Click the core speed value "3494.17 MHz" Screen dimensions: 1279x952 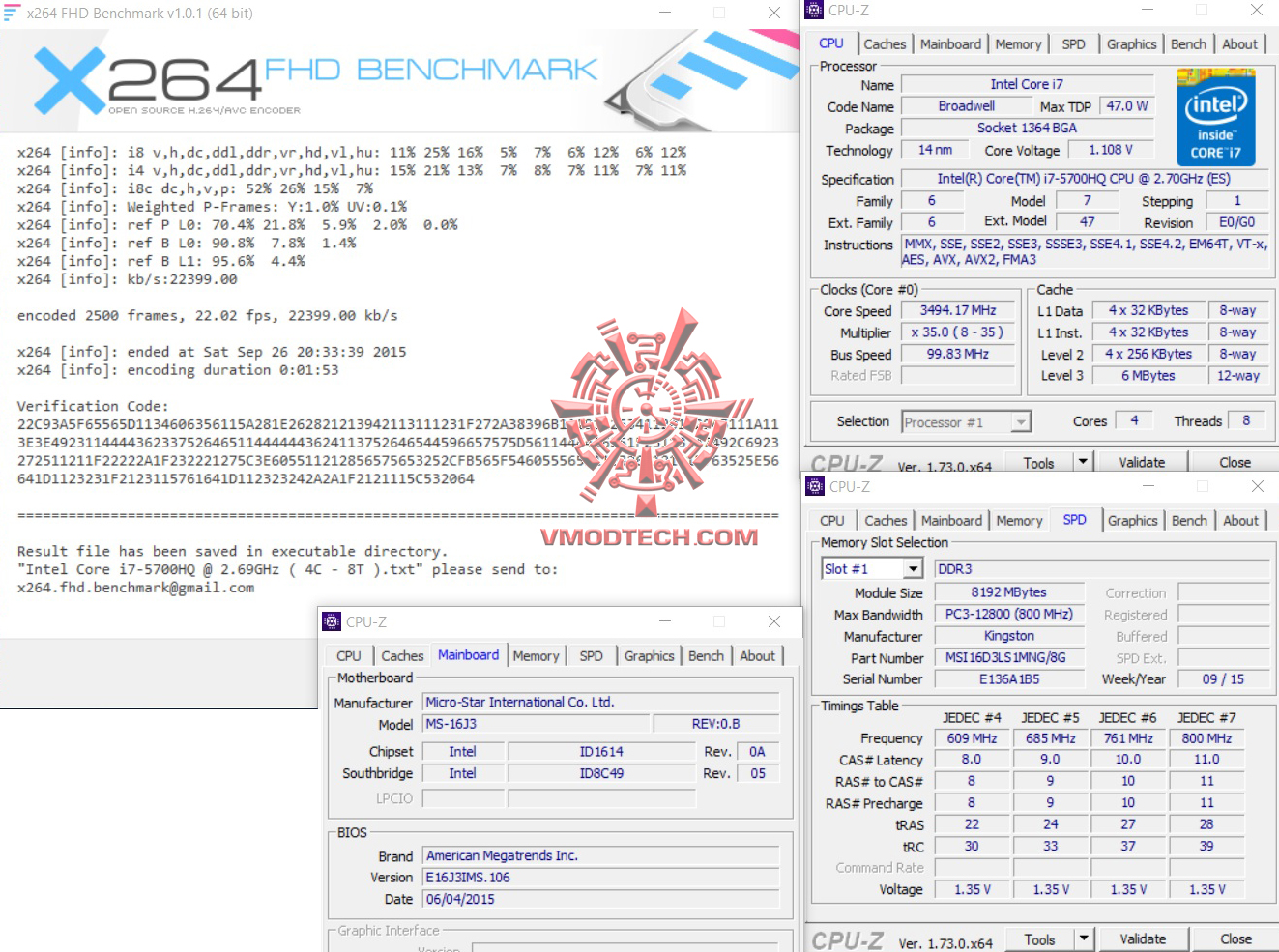tap(958, 310)
